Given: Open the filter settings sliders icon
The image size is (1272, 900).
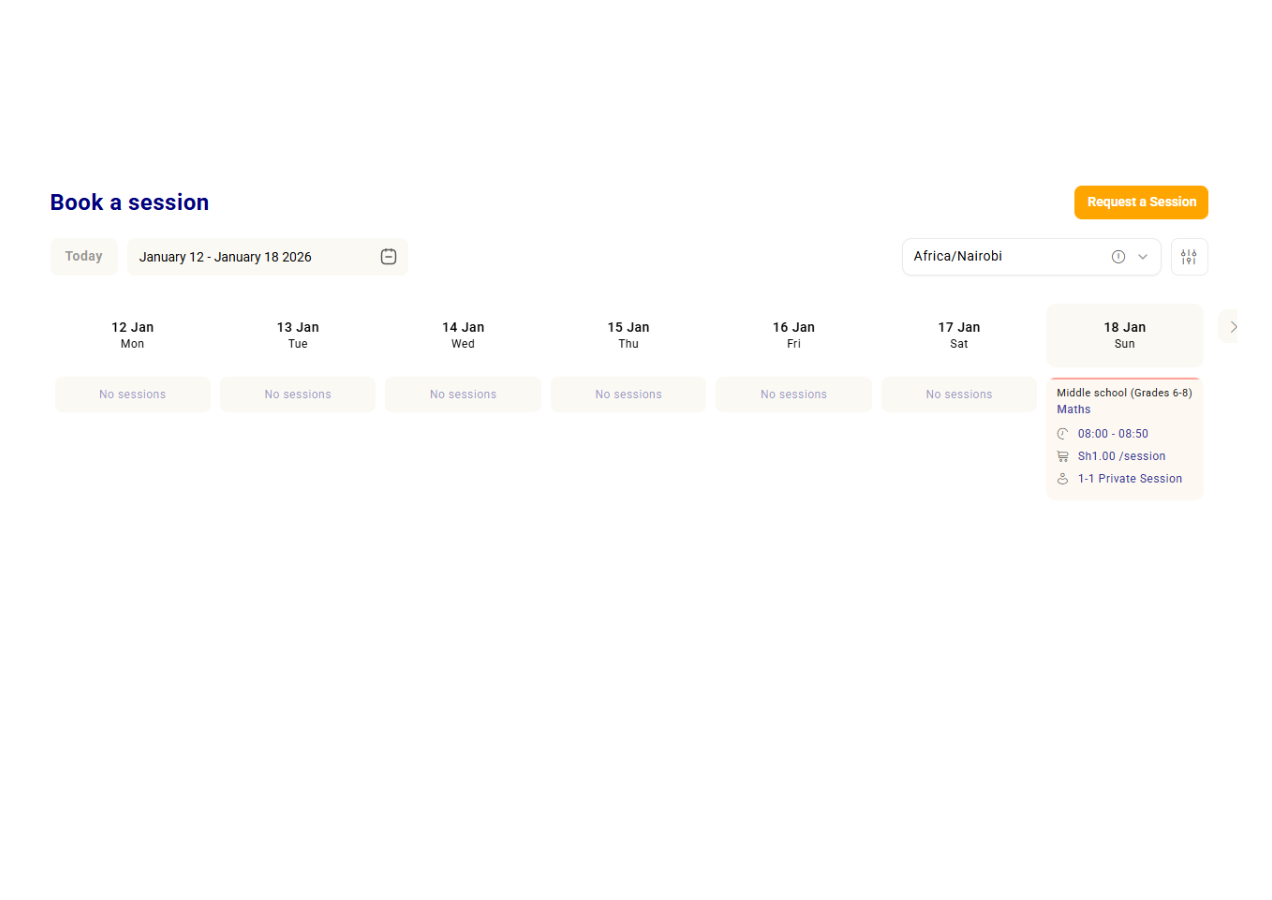Looking at the screenshot, I should [x=1188, y=257].
